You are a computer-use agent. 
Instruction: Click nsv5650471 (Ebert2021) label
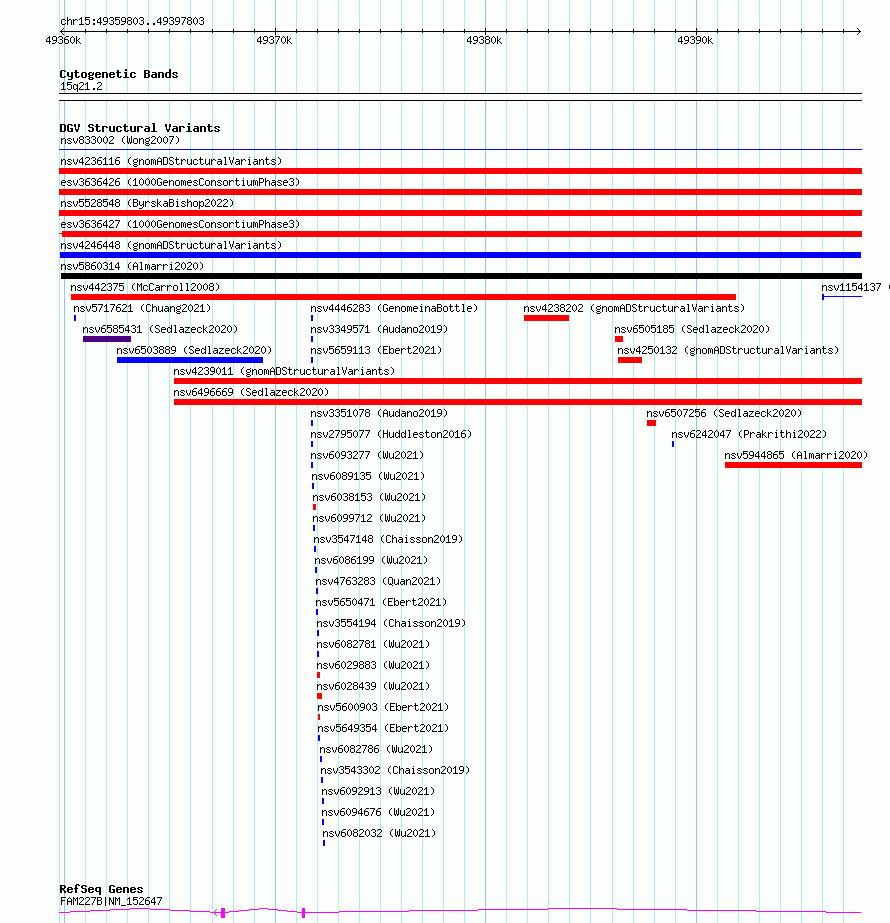pos(381,602)
